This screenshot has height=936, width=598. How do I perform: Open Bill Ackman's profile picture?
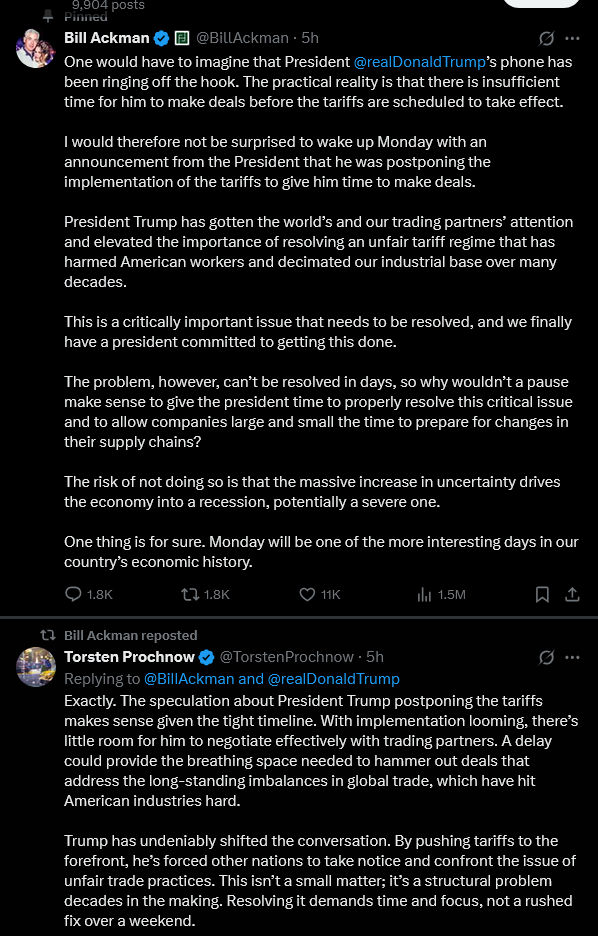pyautogui.click(x=36, y=48)
